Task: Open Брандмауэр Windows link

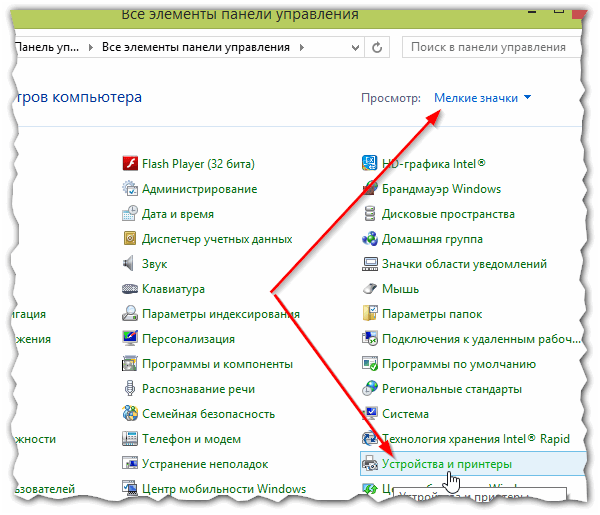Action: (441, 189)
